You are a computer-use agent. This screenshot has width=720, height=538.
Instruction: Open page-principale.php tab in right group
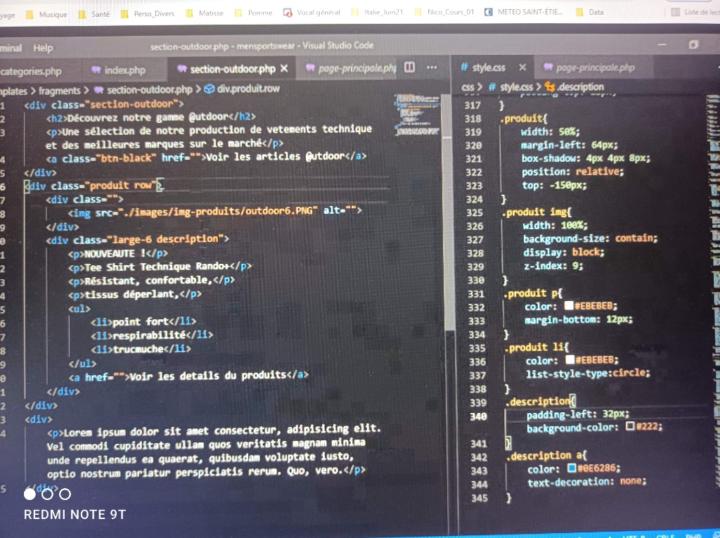(589, 68)
